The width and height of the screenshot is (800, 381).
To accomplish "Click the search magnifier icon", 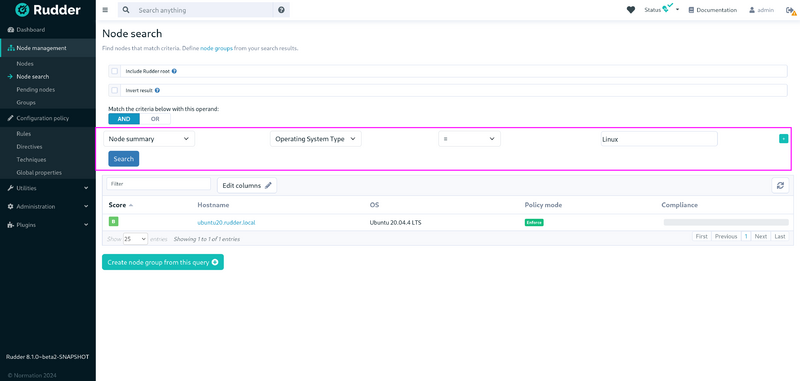I will coord(126,10).
